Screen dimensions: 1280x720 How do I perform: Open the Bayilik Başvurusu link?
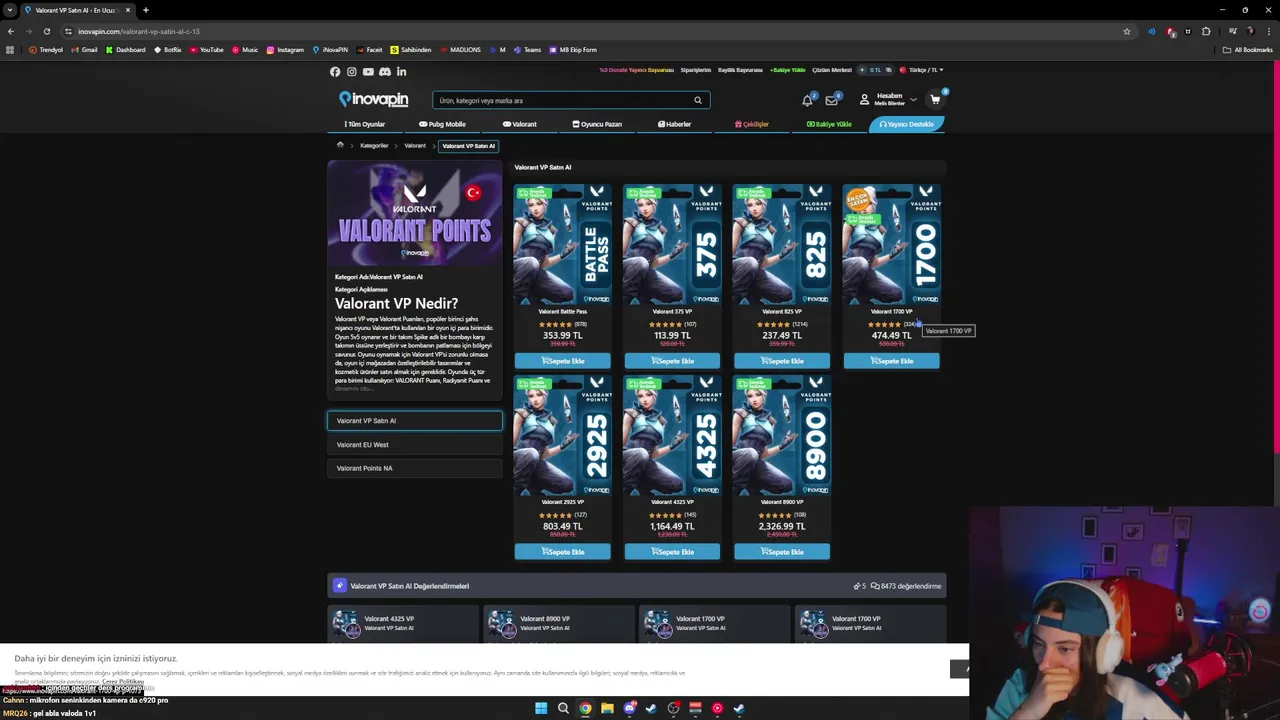point(740,70)
